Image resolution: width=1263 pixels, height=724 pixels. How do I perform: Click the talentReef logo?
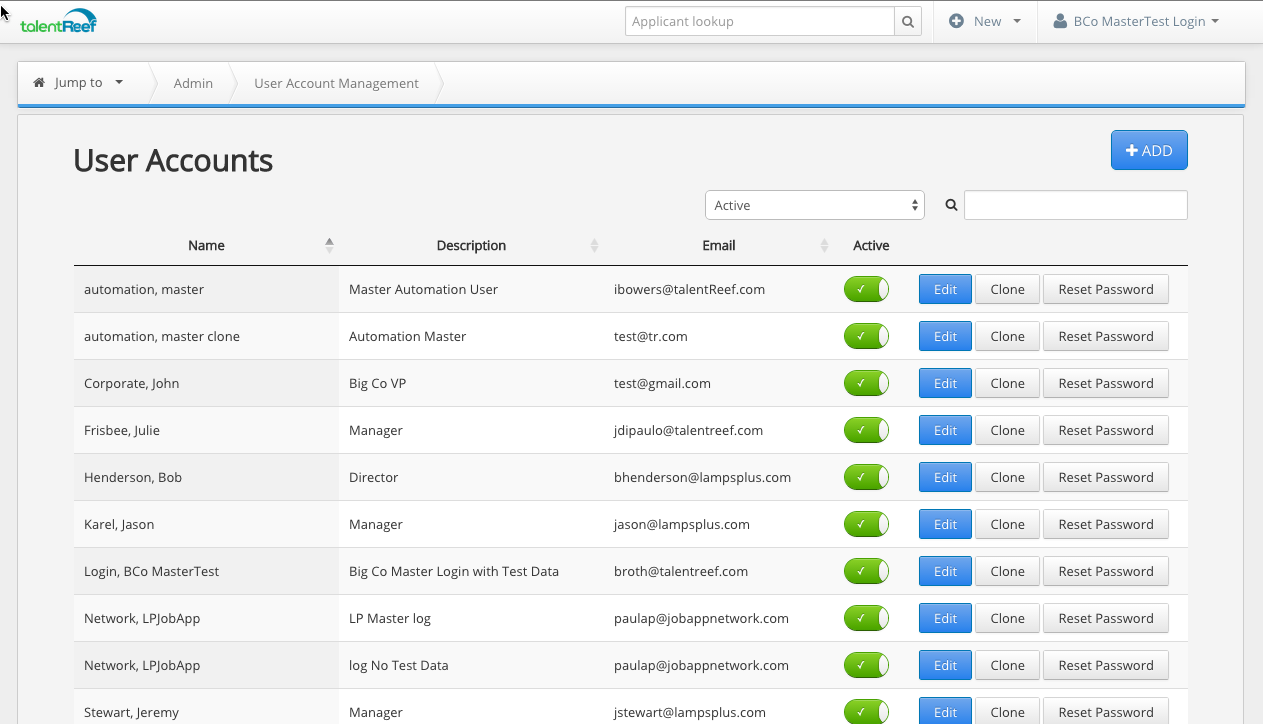pos(60,19)
